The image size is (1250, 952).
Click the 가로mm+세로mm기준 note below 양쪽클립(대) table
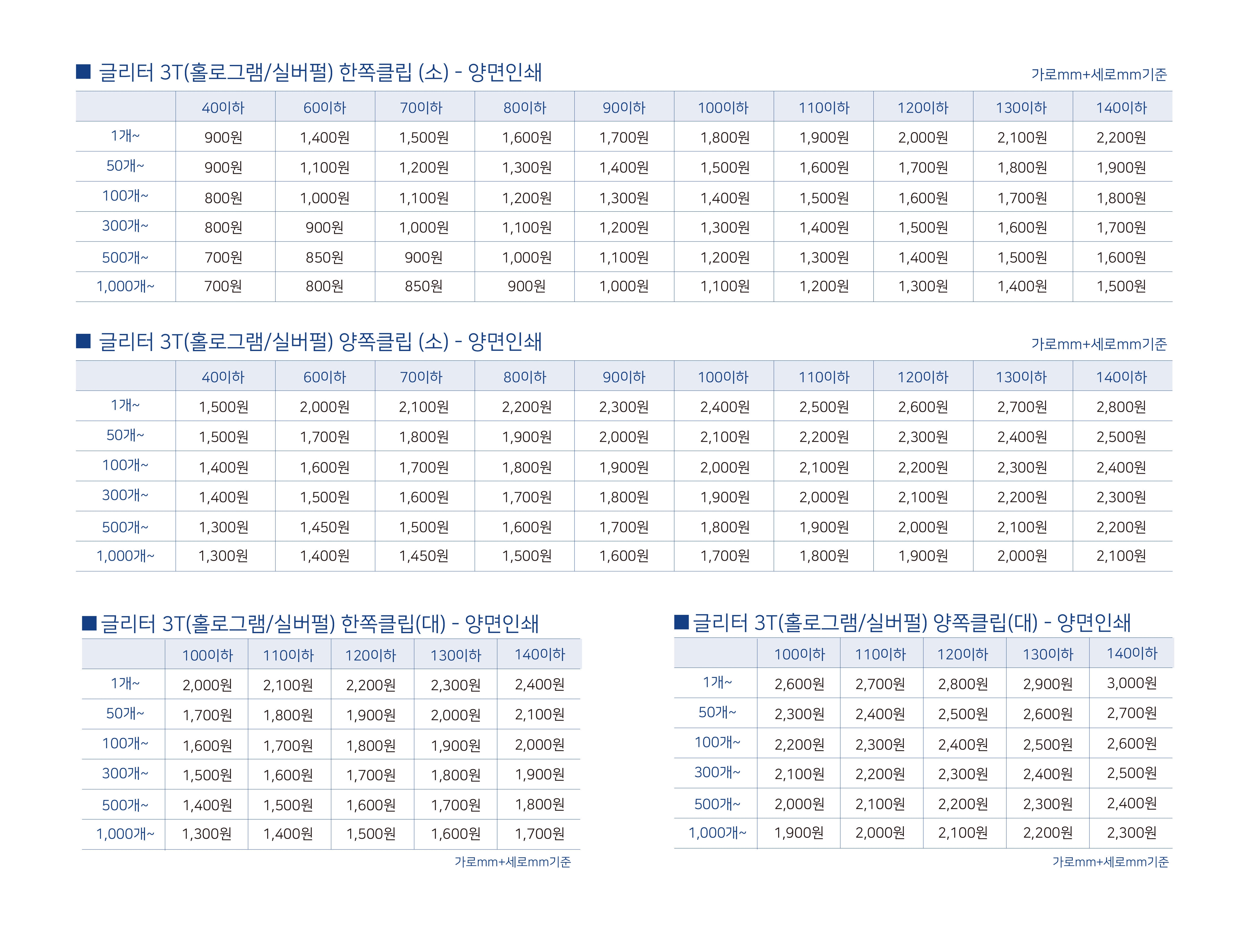1111,862
